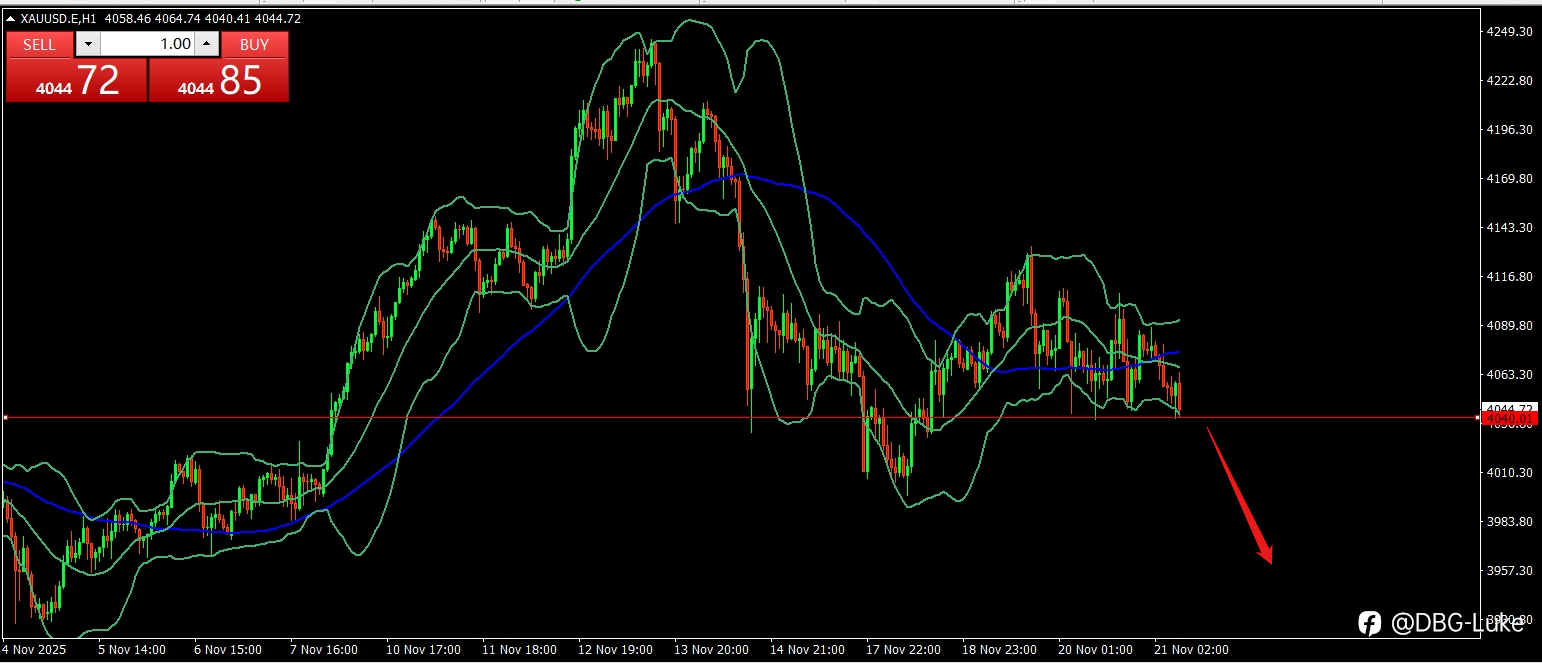Click the 14 Nov 21:00 time label
The width and height of the screenshot is (1542, 663).
pyautogui.click(x=808, y=650)
